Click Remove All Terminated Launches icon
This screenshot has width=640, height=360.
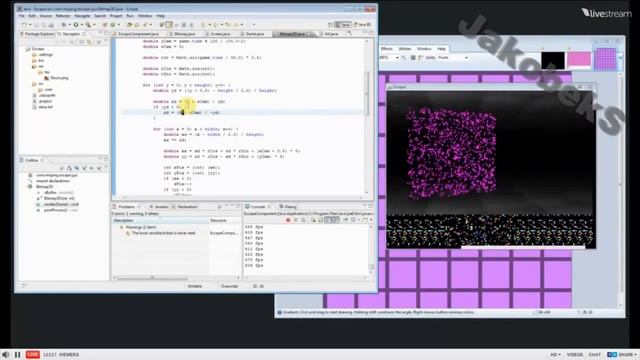pyautogui.click(x=303, y=220)
